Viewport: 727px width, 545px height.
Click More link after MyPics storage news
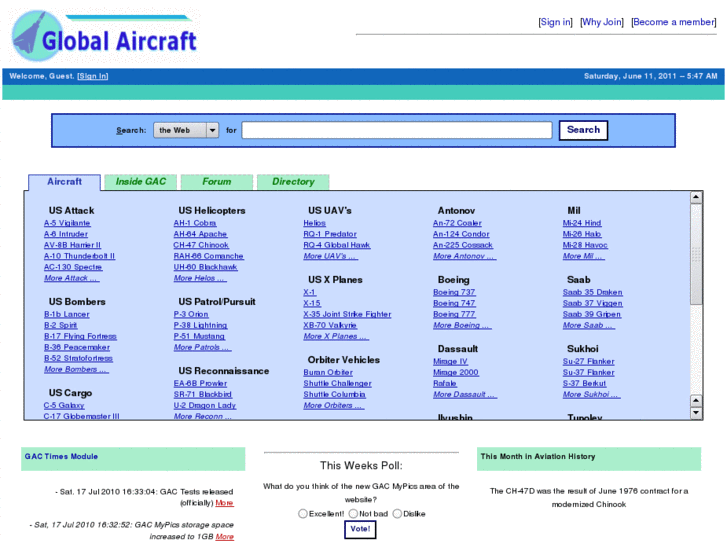coord(224,537)
